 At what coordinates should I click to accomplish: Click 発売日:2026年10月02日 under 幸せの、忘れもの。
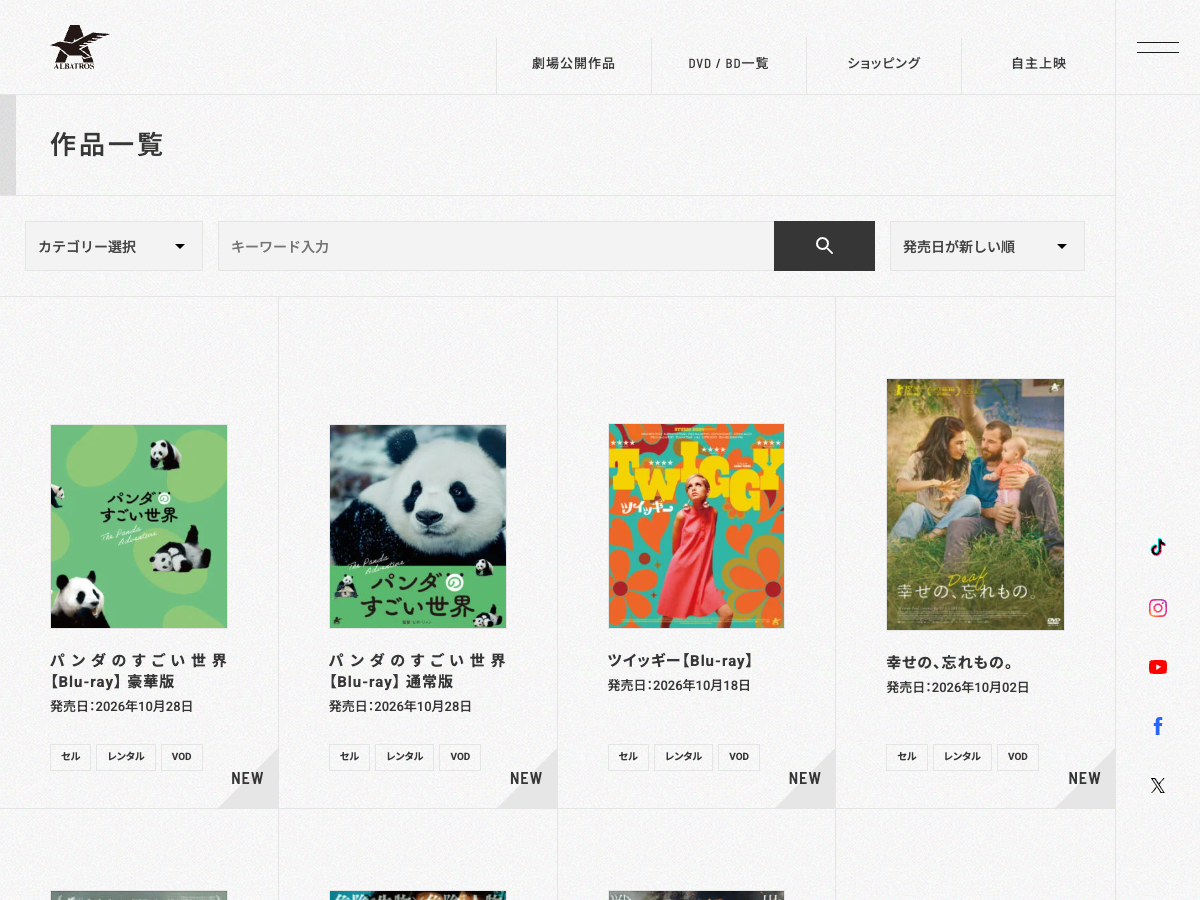[958, 688]
